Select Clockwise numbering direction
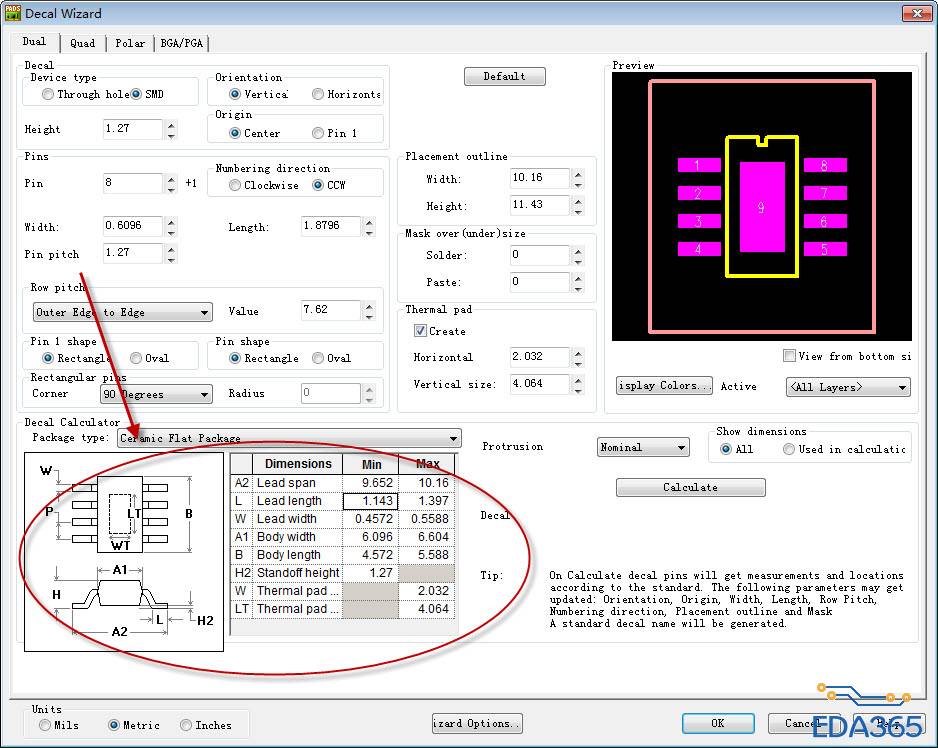The width and height of the screenshot is (938, 748). pos(235,185)
